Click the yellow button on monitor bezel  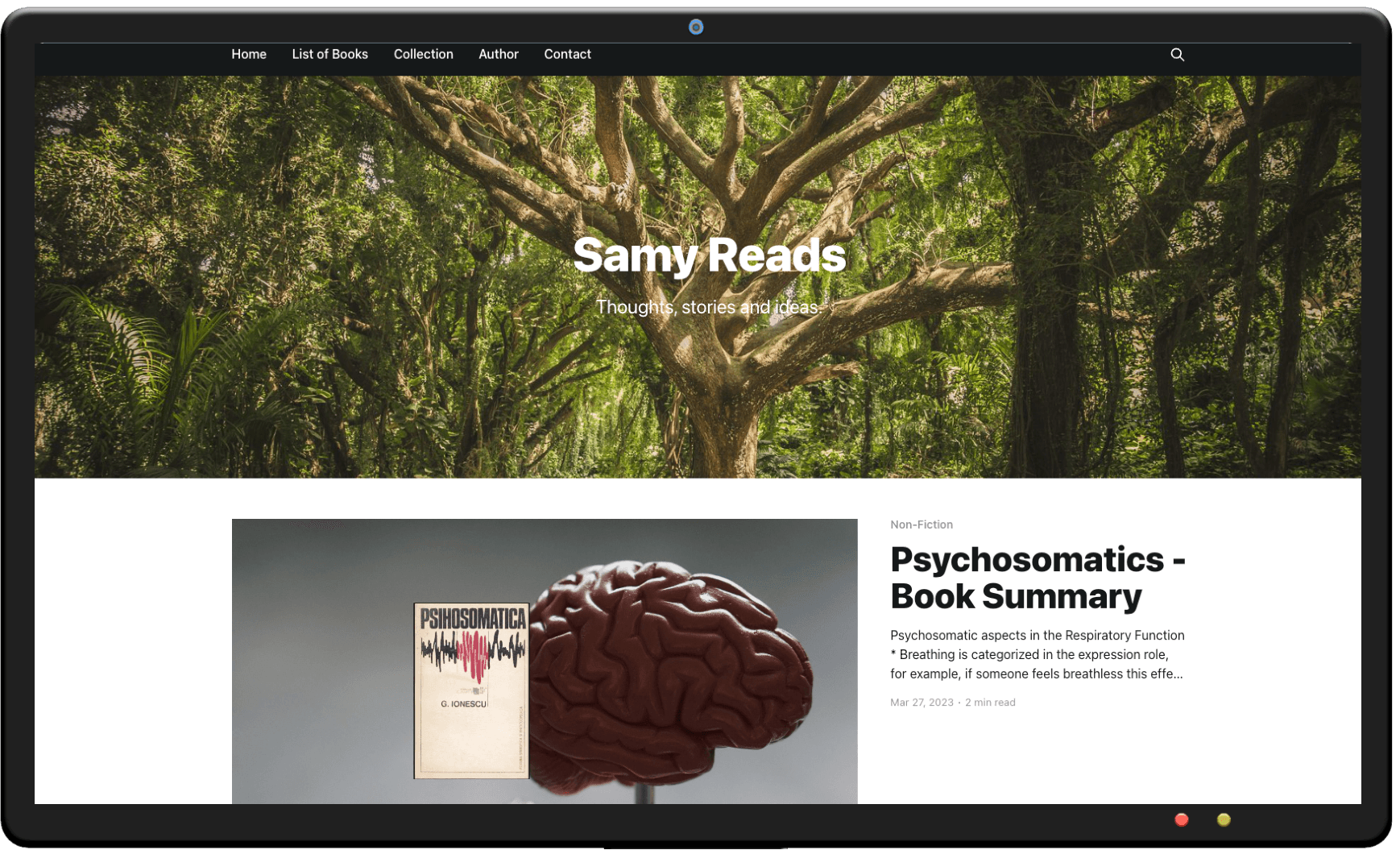[x=1224, y=819]
